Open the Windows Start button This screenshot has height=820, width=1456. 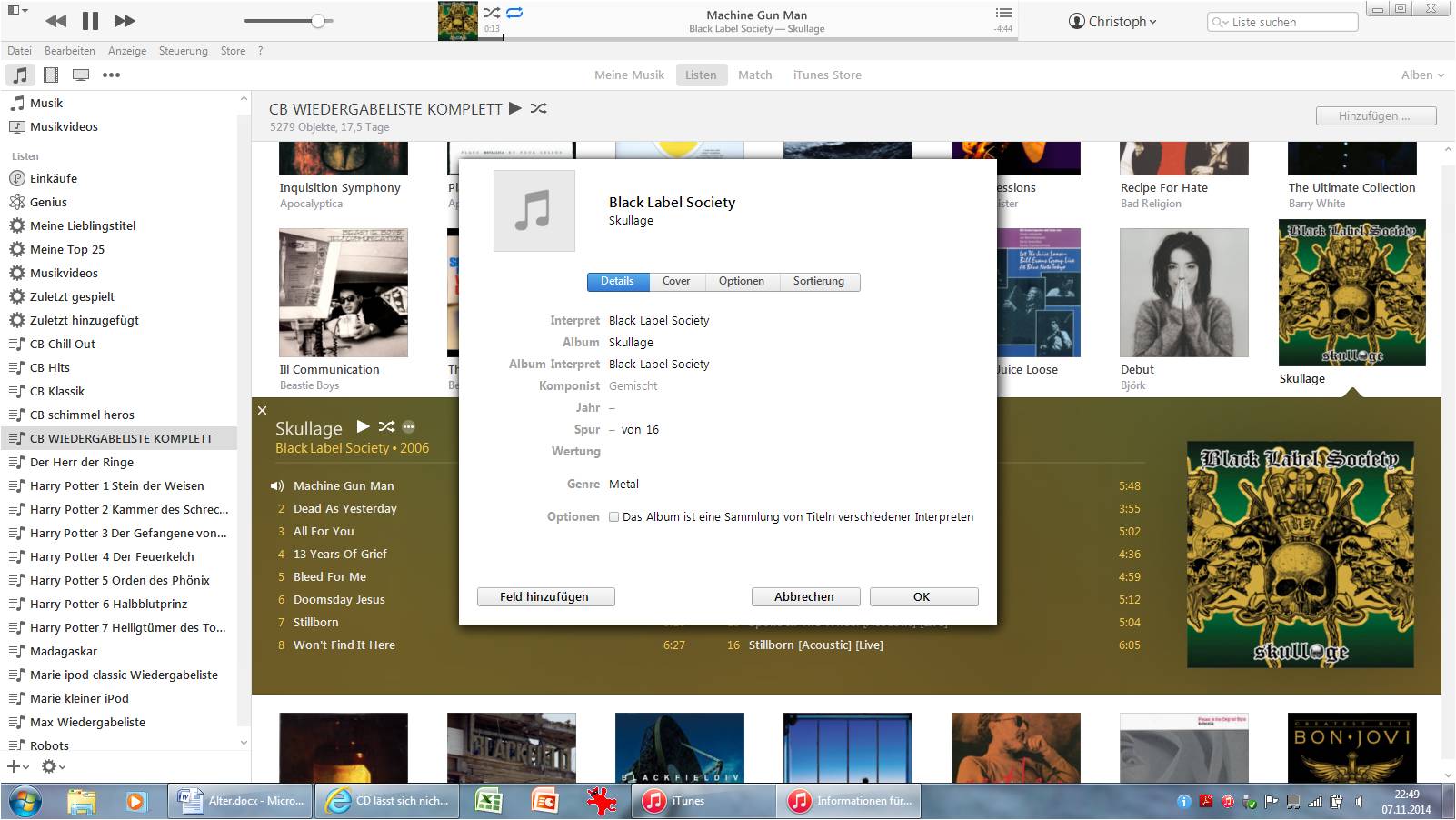point(25,801)
